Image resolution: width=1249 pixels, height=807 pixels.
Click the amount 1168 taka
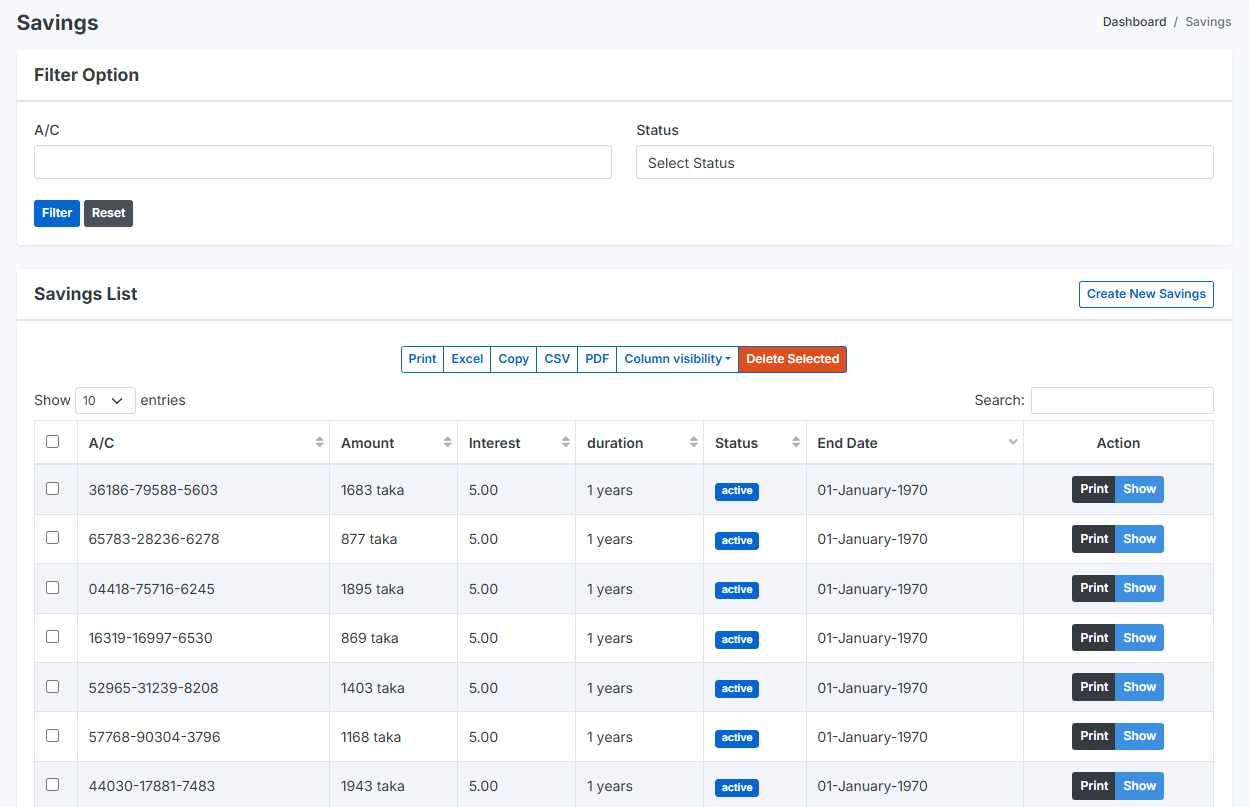click(x=371, y=737)
